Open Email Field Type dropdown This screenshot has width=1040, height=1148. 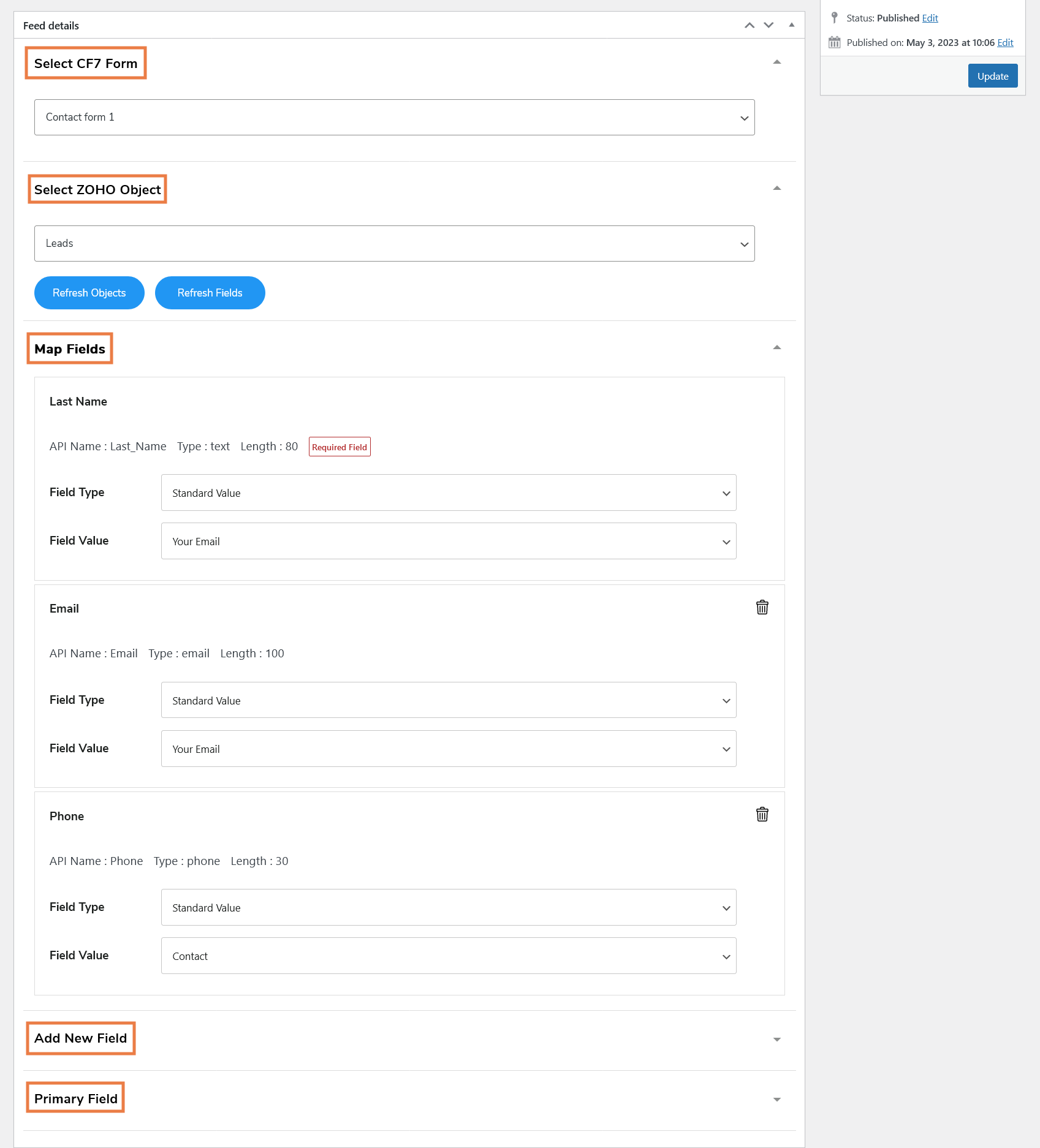coord(449,700)
